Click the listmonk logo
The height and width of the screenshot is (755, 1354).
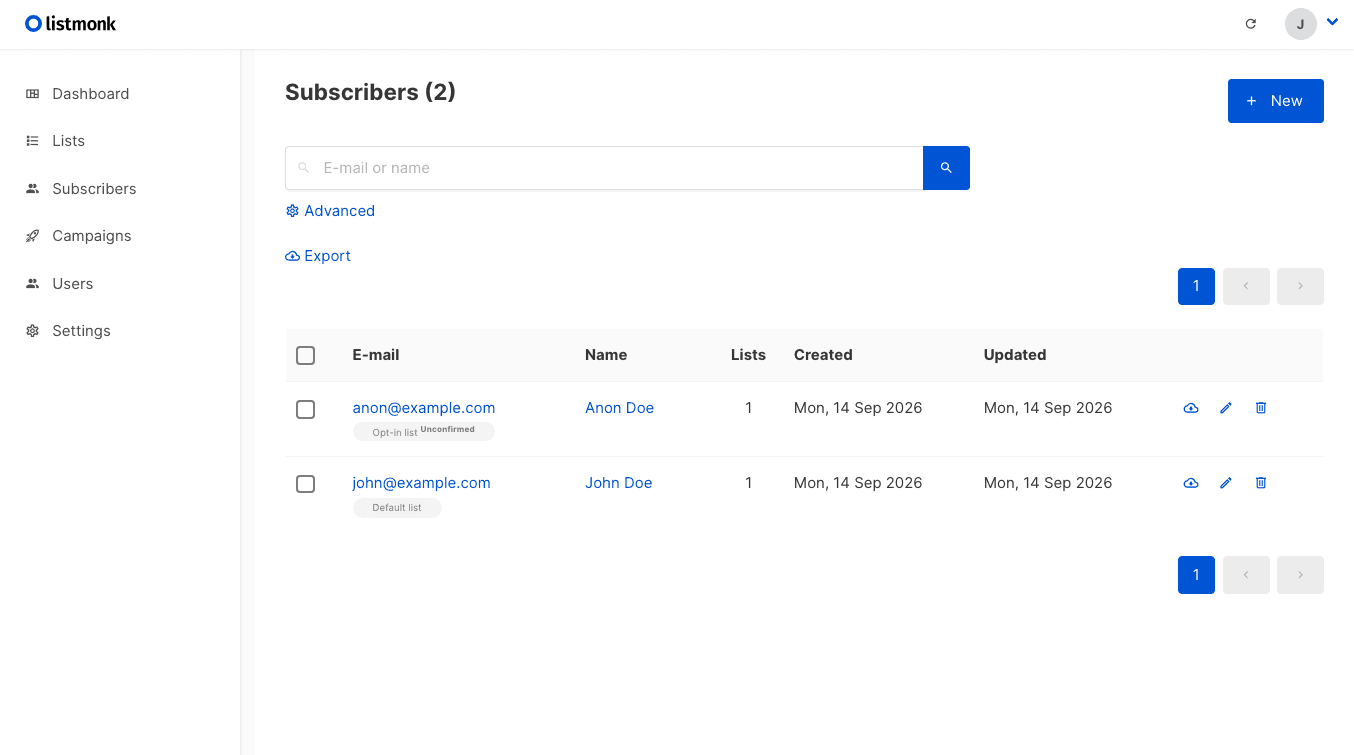click(x=71, y=23)
